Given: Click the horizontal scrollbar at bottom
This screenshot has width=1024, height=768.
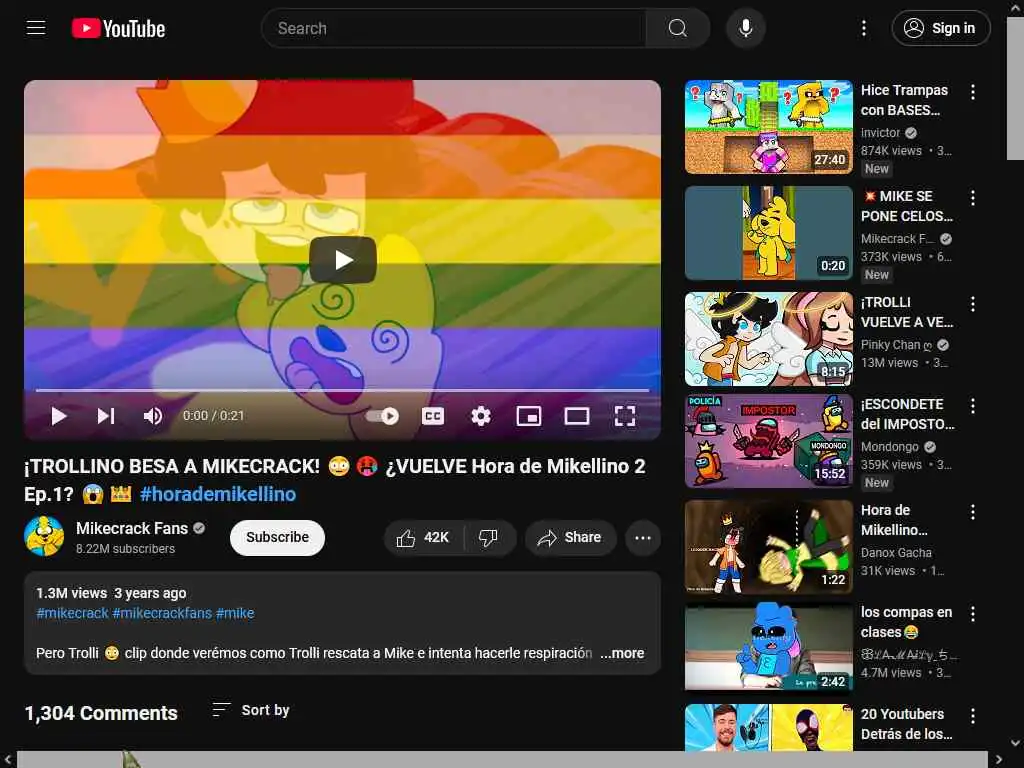Looking at the screenshot, I should coord(503,760).
